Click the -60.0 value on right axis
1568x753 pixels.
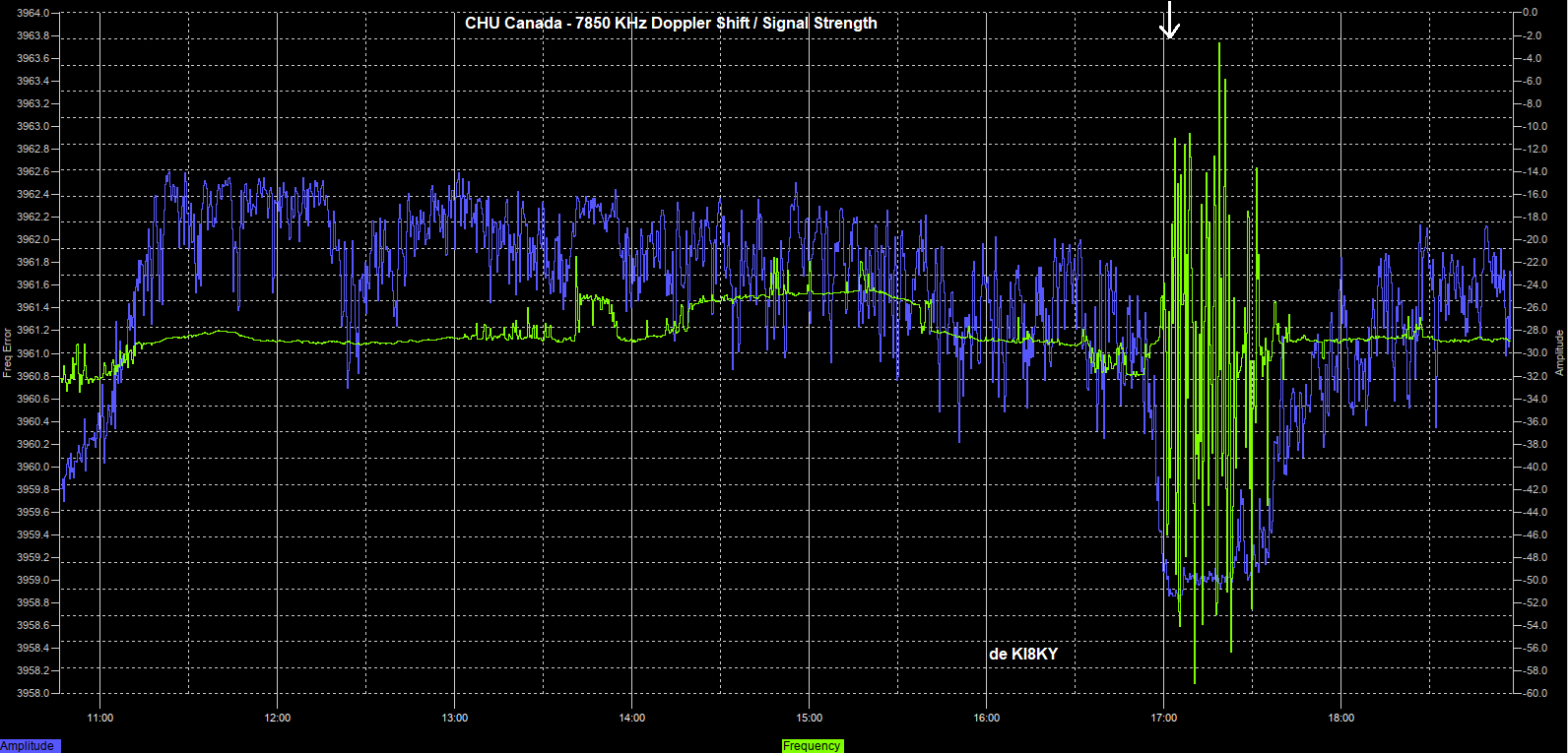pos(1535,693)
